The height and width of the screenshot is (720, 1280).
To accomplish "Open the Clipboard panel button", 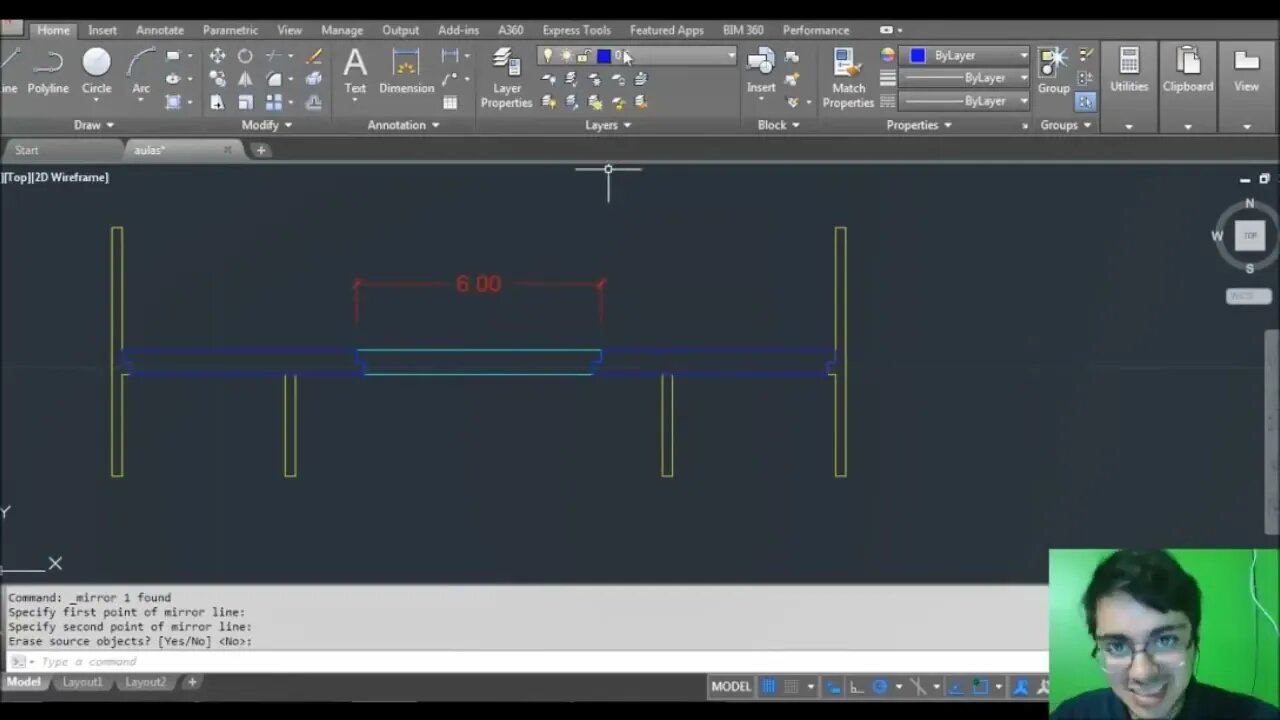I will pos(1188,87).
